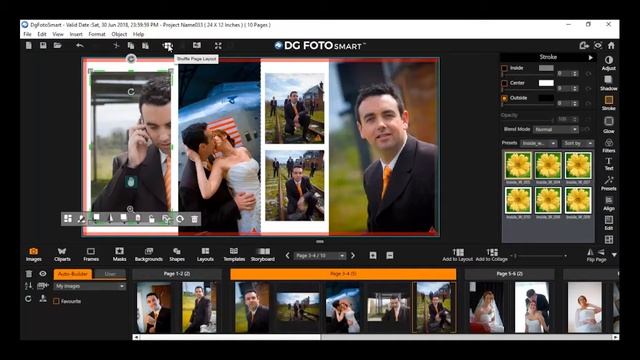Open the Filters panel icon
Screen dimensions: 640x360
[609, 145]
